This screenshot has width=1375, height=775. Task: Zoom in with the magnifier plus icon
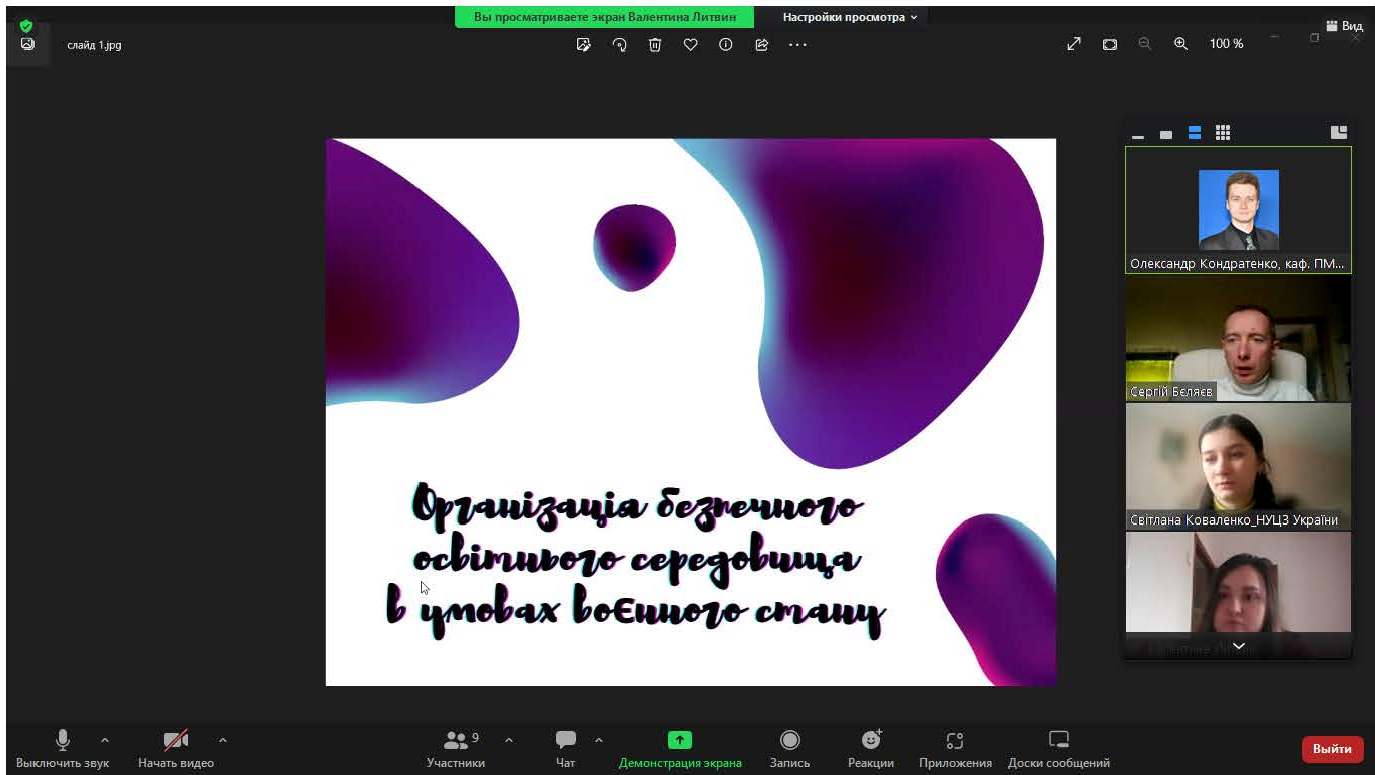click(1181, 44)
